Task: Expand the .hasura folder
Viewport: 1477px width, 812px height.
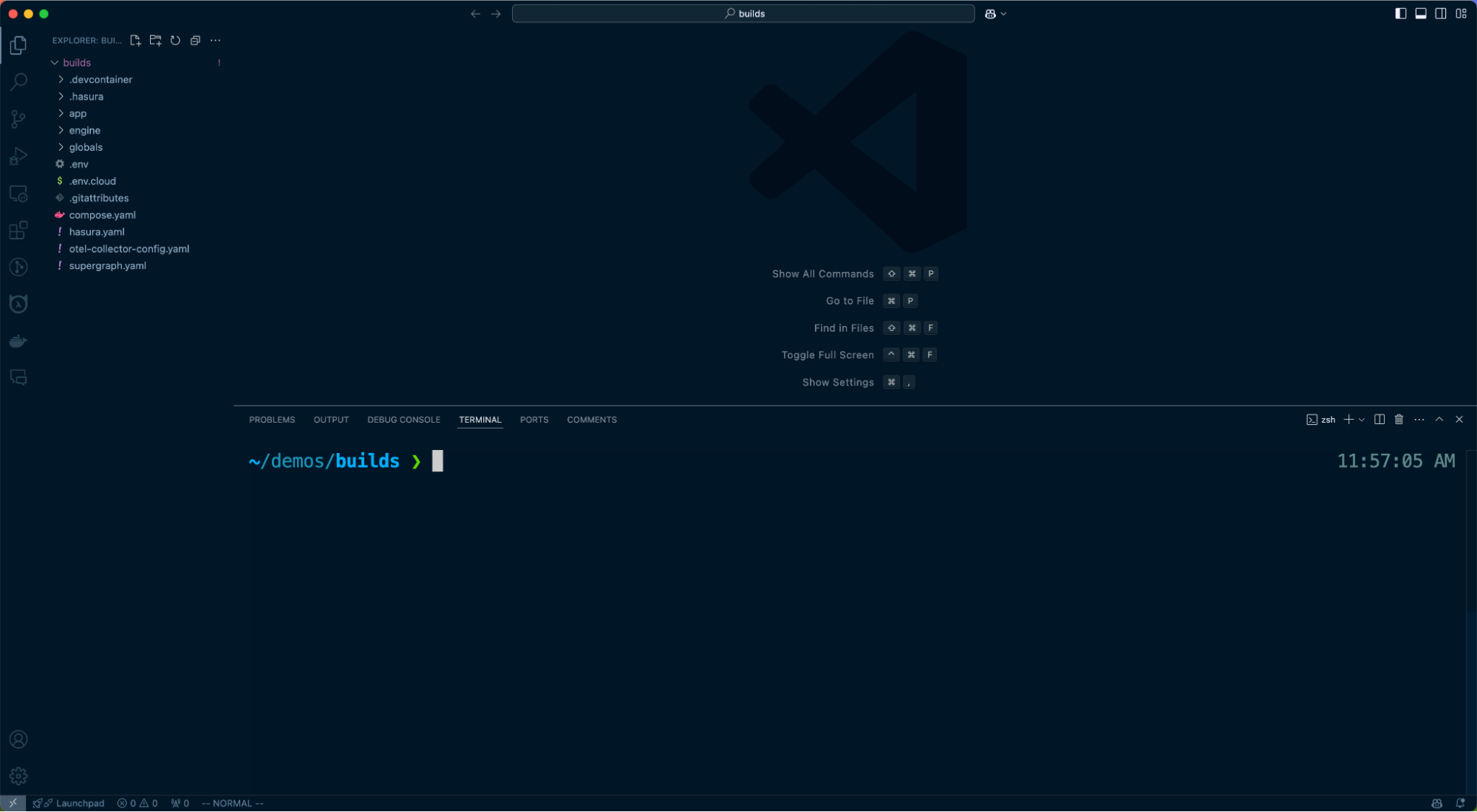Action: pyautogui.click(x=137, y=97)
